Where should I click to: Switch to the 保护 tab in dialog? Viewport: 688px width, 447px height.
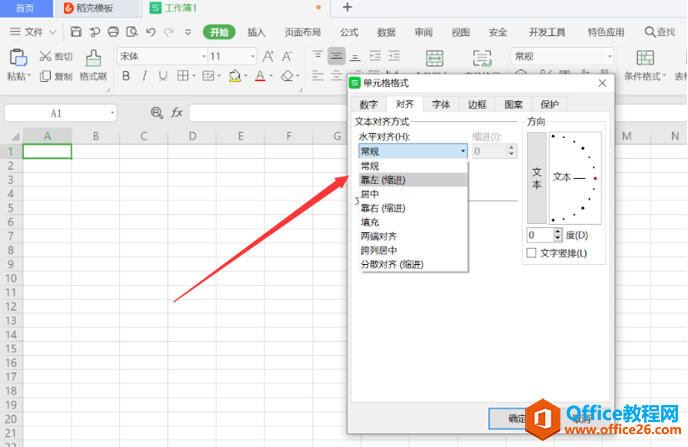(x=549, y=104)
